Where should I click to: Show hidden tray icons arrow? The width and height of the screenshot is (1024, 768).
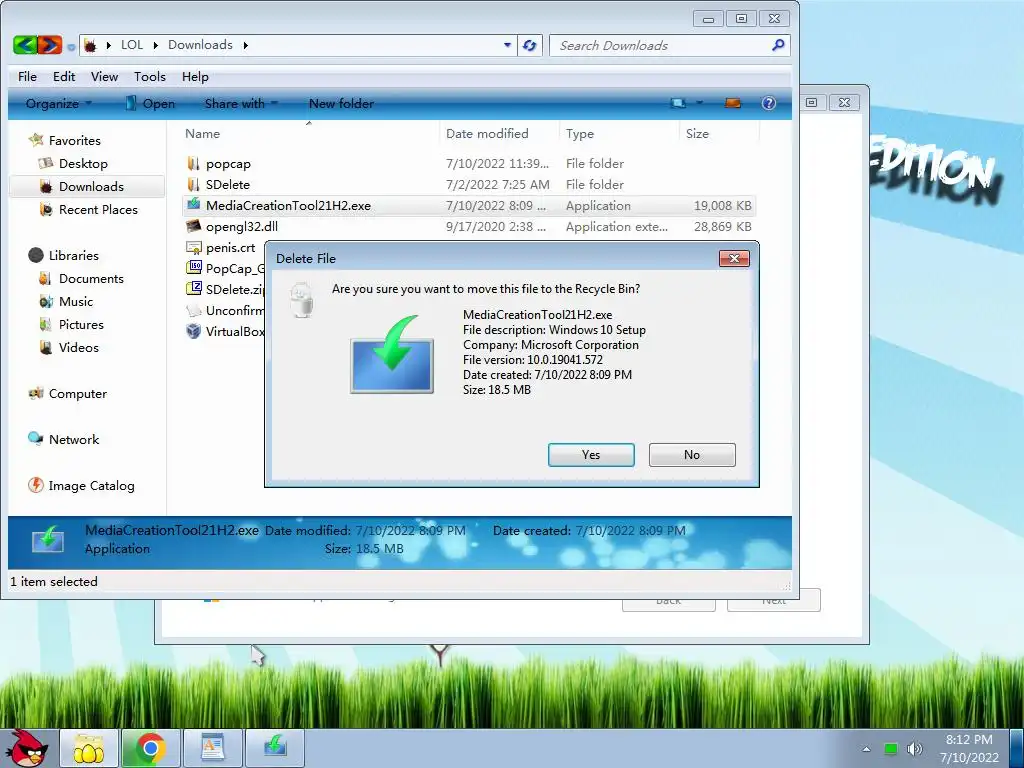tap(866, 749)
